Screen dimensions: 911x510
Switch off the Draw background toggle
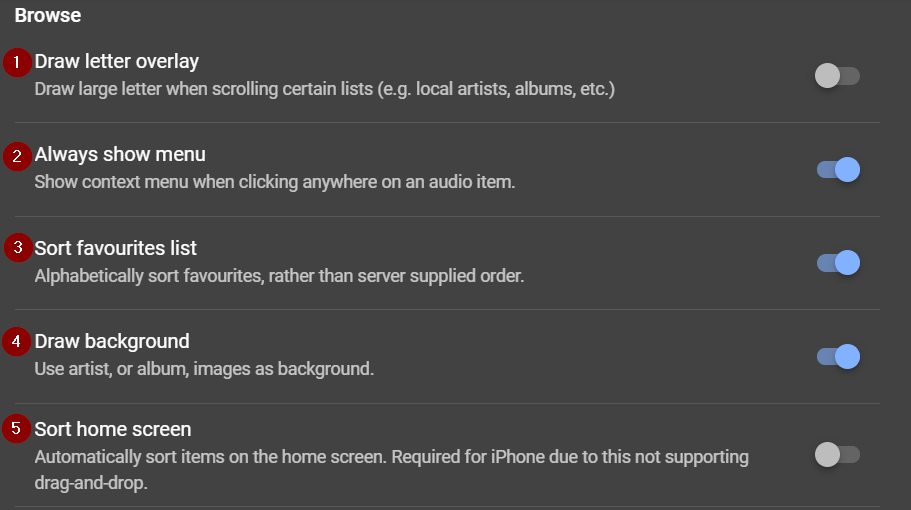837,357
